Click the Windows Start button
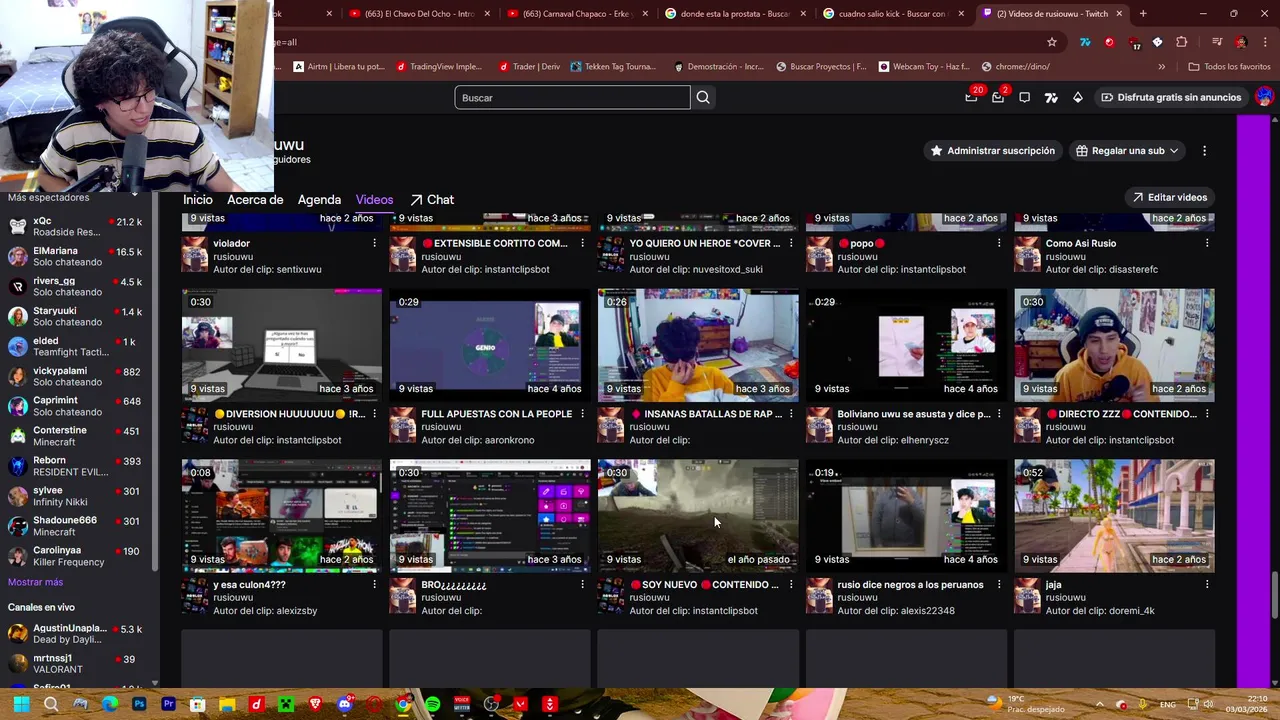The image size is (1280, 720). (x=21, y=704)
